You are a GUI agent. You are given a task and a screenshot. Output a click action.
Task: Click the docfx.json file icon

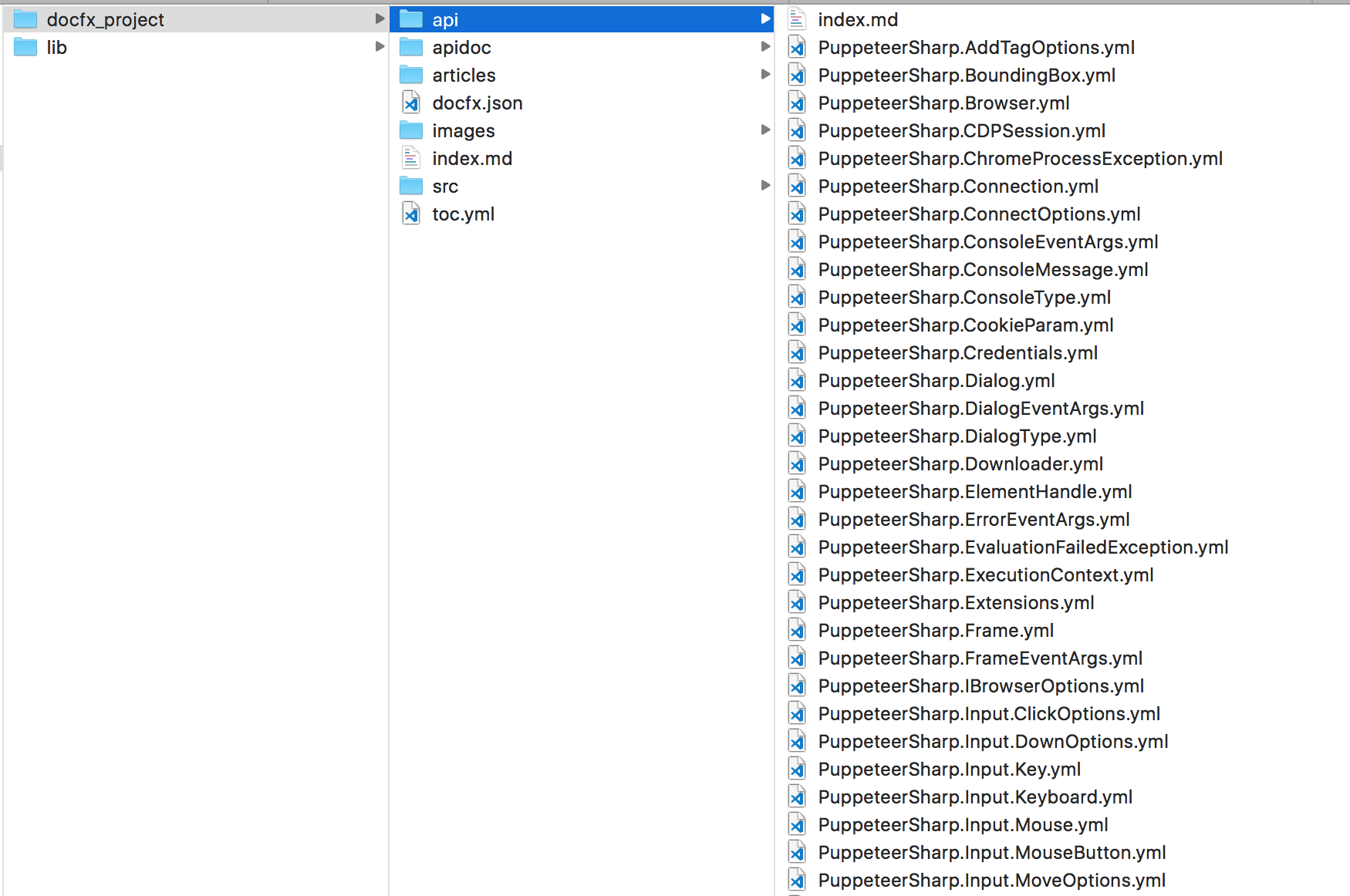click(411, 103)
